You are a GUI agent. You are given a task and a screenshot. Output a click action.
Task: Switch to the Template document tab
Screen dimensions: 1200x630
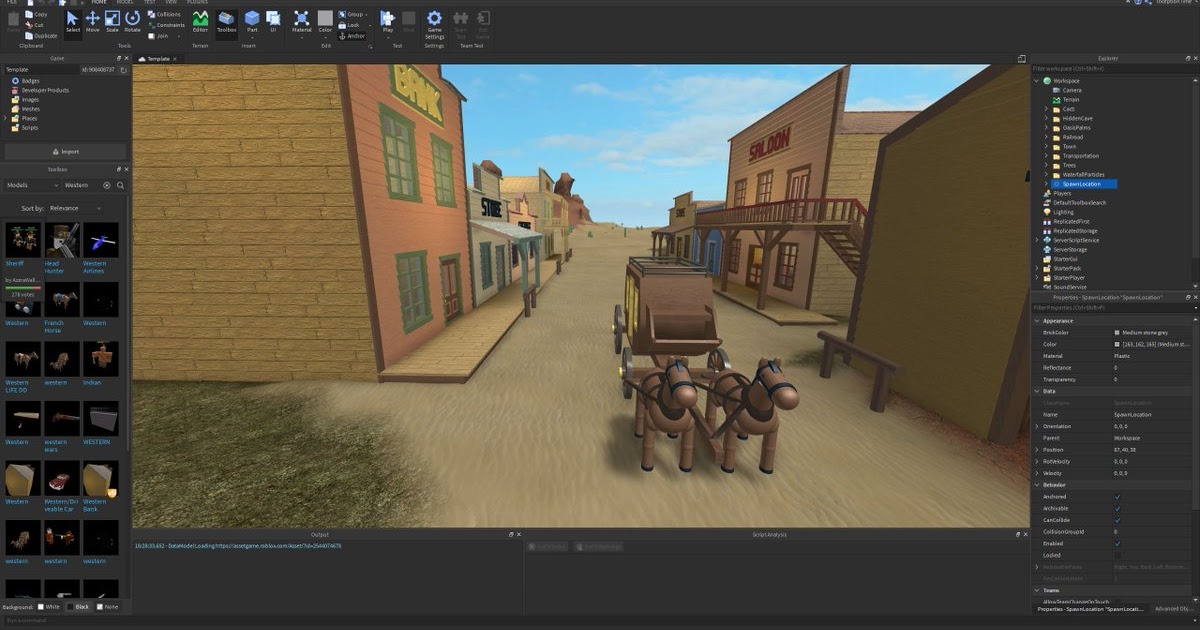click(x=158, y=59)
